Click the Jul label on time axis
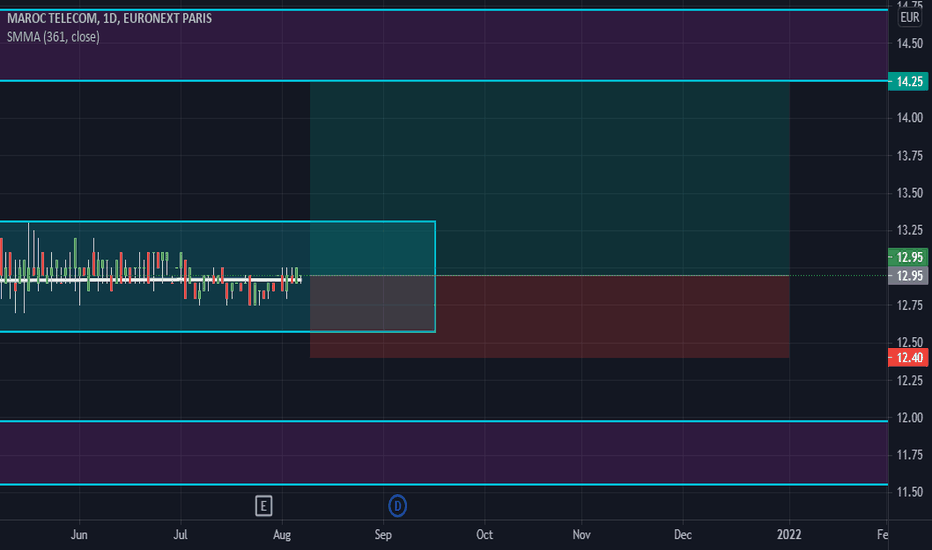 181,535
